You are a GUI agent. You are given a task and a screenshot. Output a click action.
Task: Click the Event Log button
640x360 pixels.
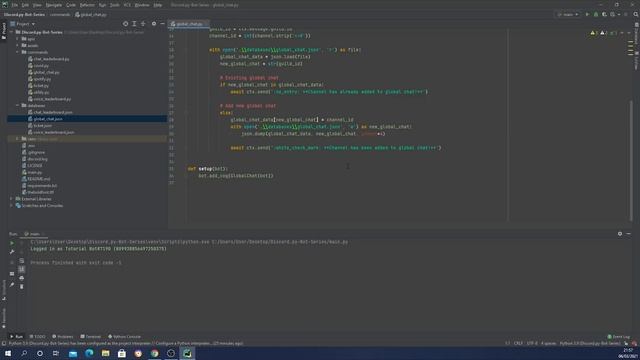pos(619,337)
